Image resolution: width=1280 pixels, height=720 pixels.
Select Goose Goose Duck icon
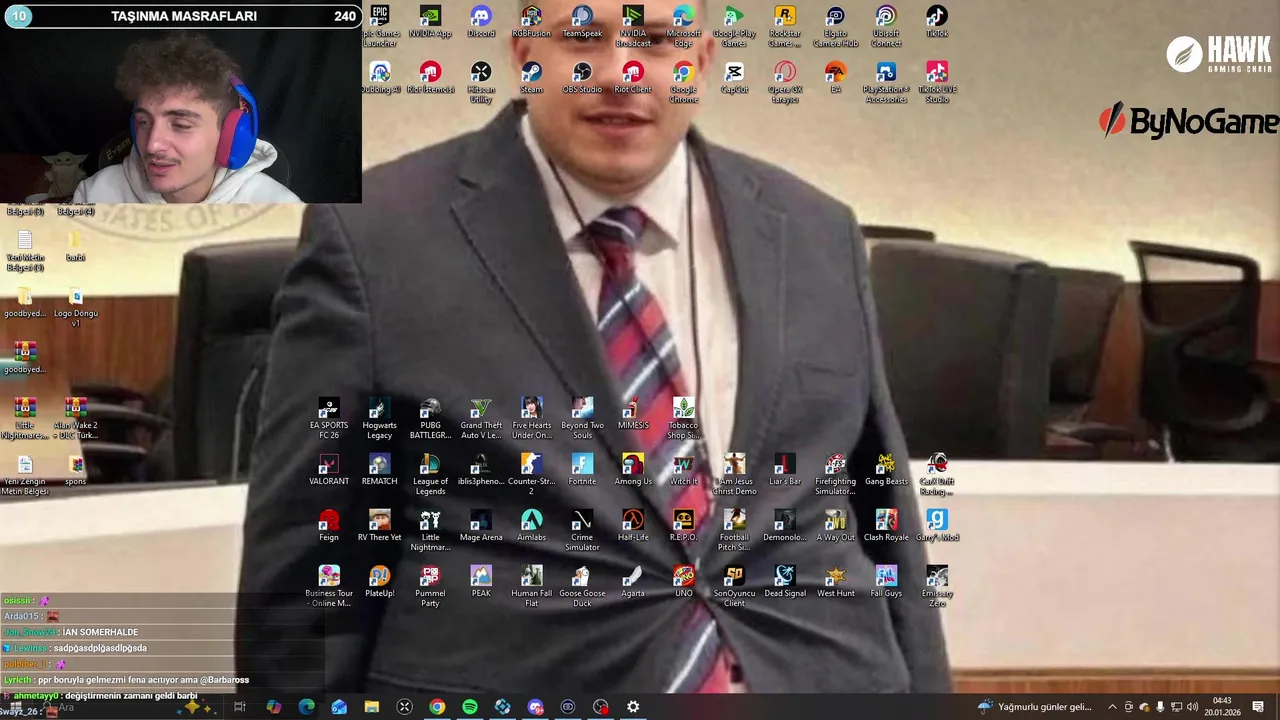click(x=582, y=586)
